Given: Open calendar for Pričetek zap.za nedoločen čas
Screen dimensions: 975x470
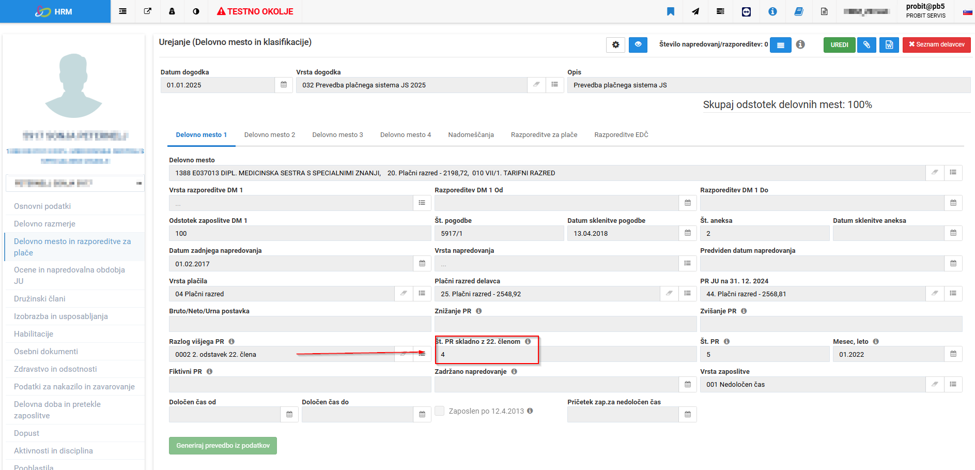Looking at the screenshot, I should [688, 414].
